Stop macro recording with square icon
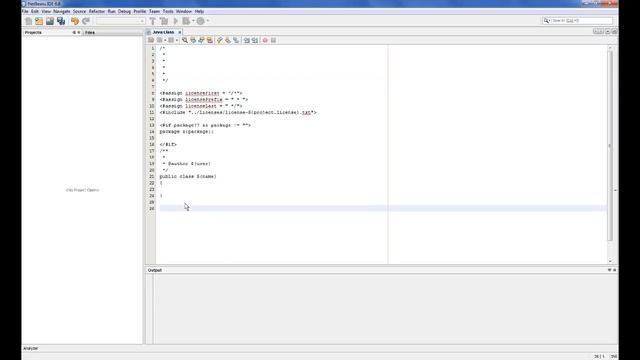640x360 pixels. [x=273, y=40]
